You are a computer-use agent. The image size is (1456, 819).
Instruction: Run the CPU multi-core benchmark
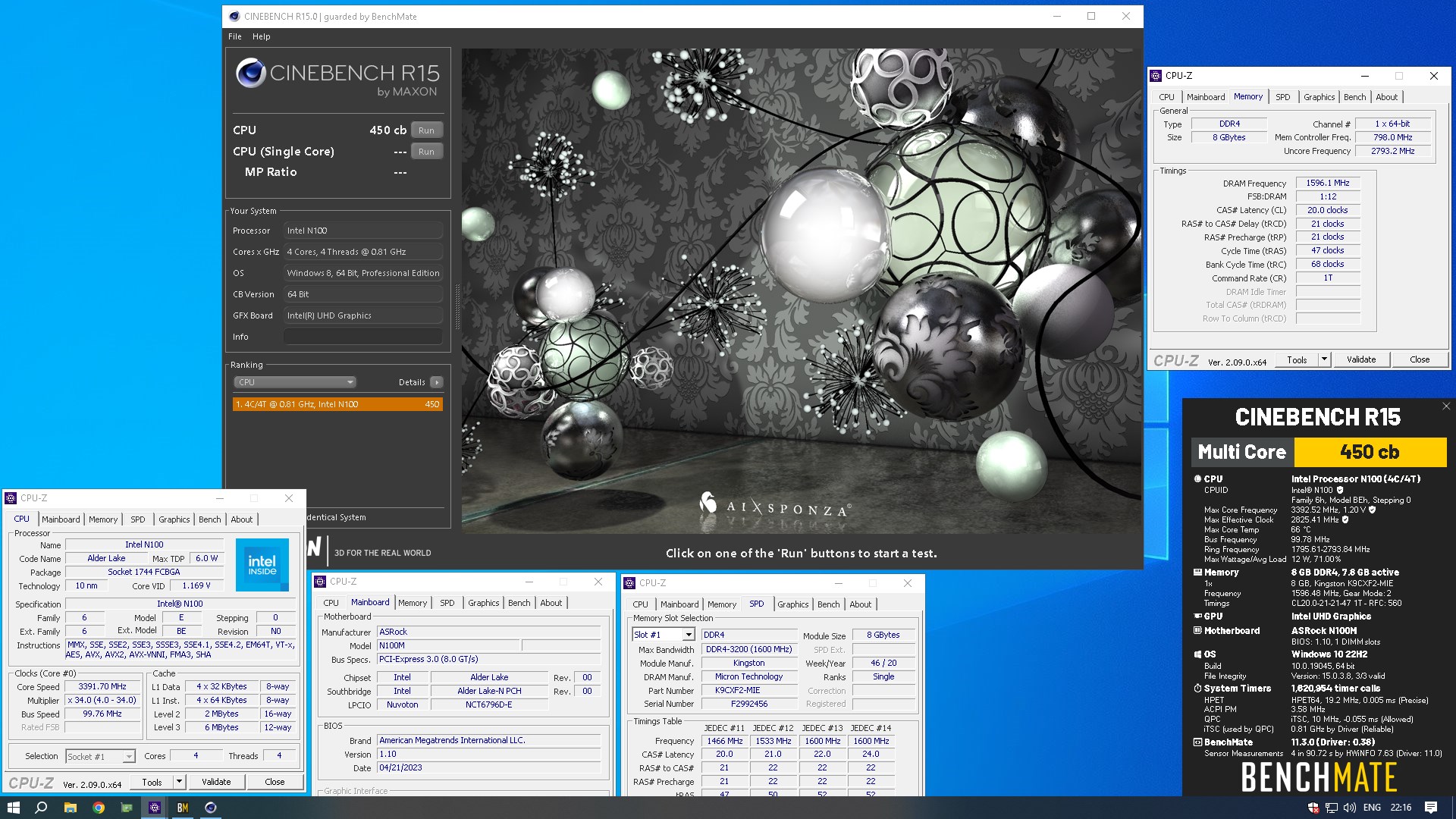pyautogui.click(x=427, y=130)
